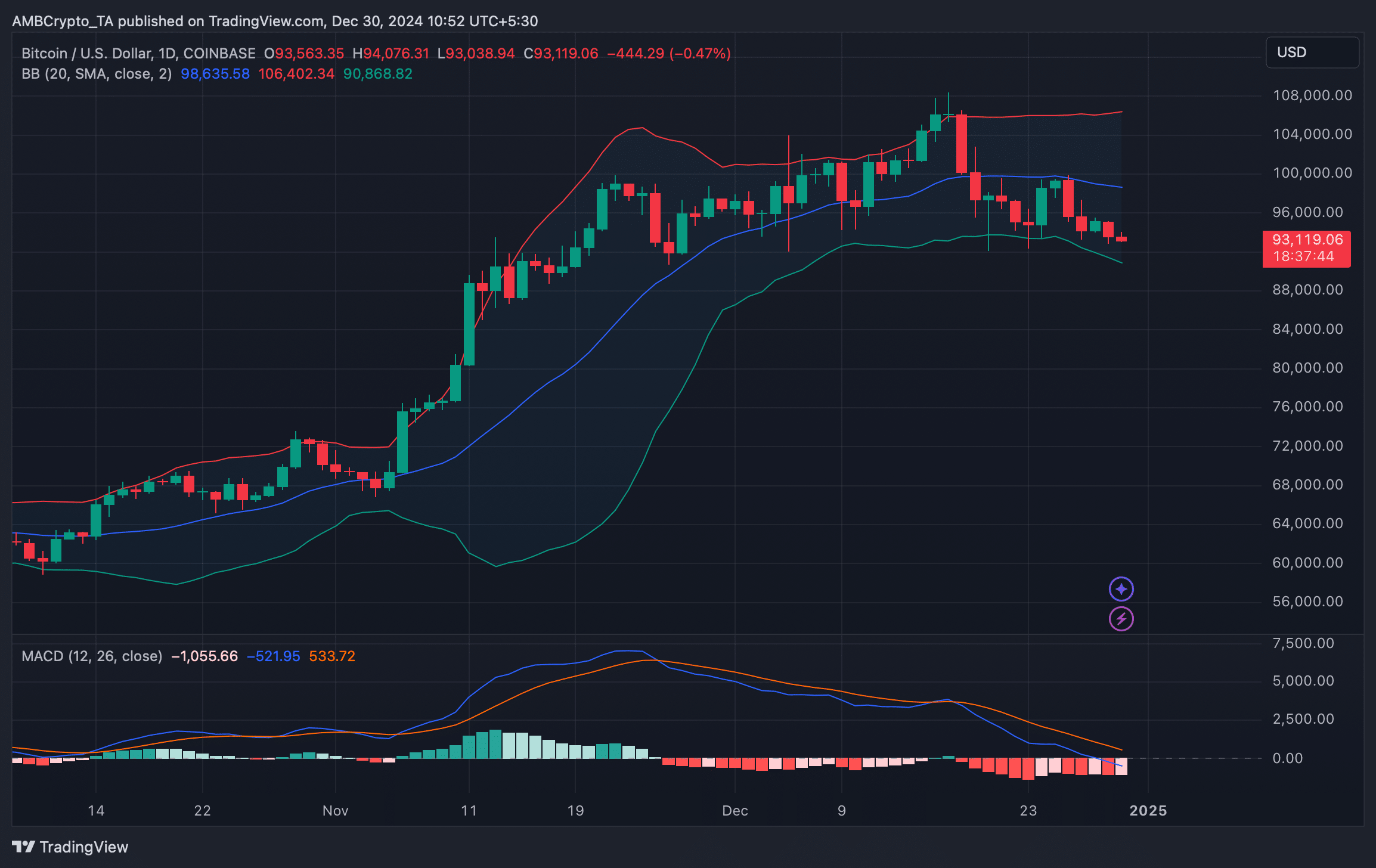Click the red current price label 93,119.06
1376x868 pixels.
(x=1306, y=249)
